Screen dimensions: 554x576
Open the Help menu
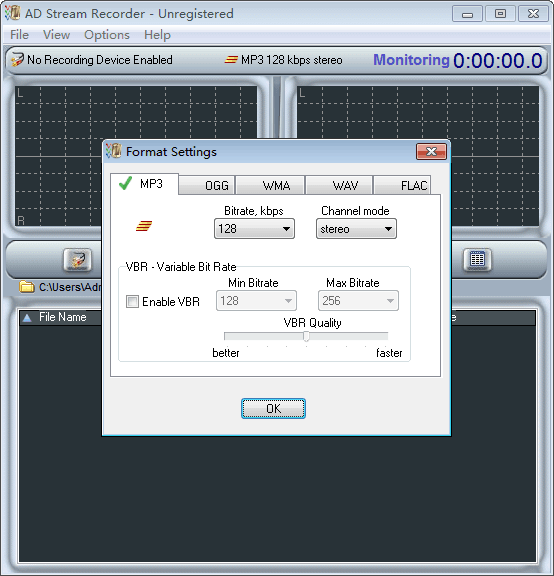coord(157,35)
